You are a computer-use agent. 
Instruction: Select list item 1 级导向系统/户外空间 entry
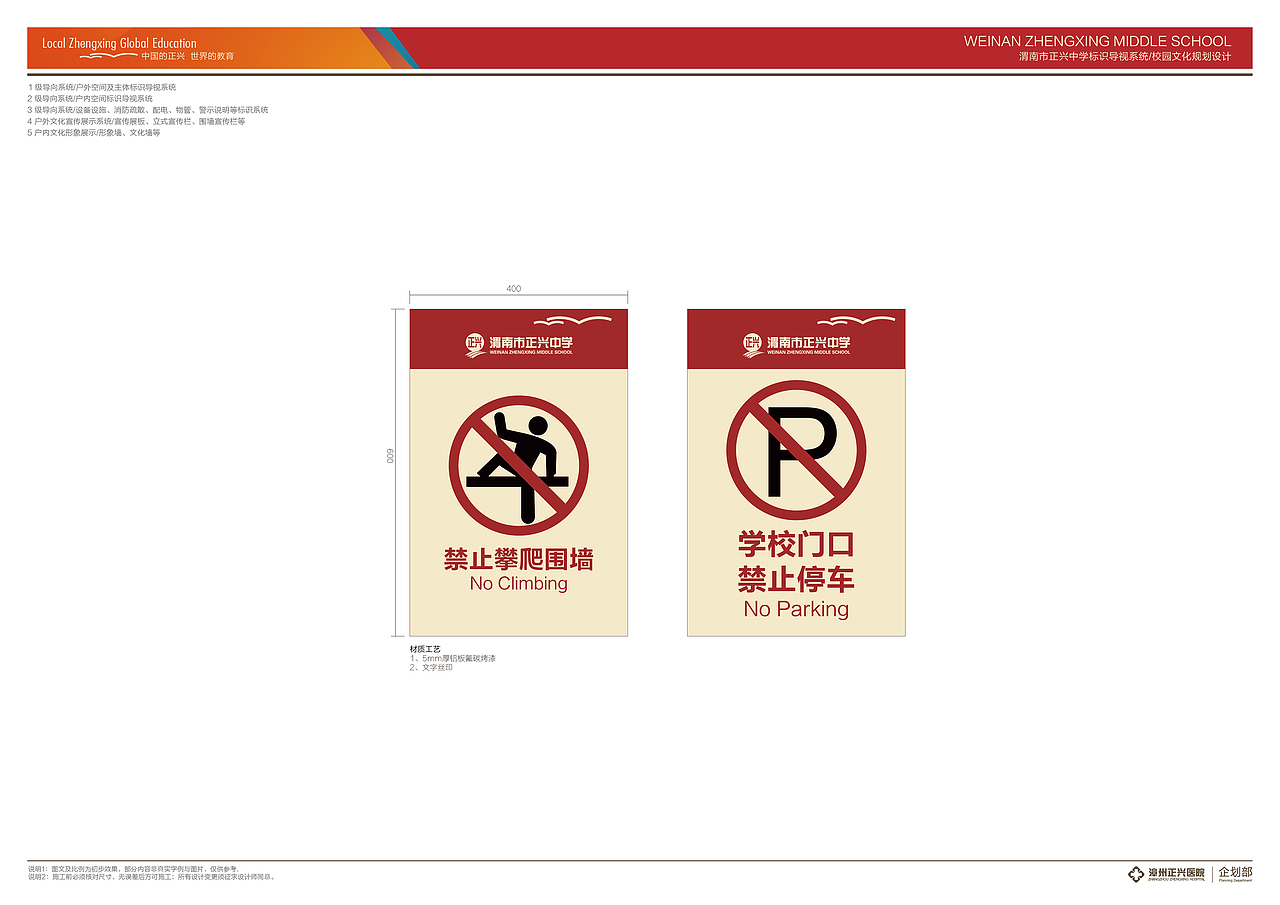tap(104, 86)
